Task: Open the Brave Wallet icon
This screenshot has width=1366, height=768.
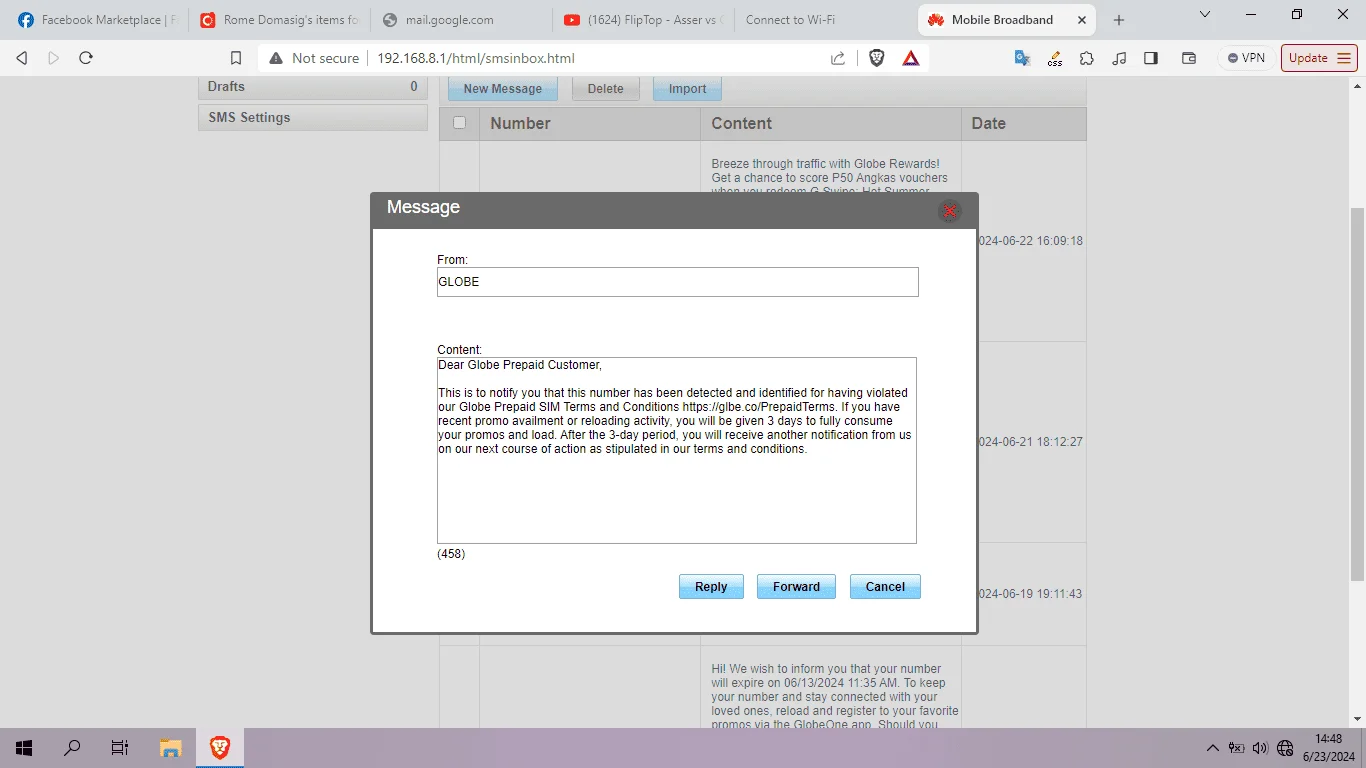Action: pos(1189,58)
